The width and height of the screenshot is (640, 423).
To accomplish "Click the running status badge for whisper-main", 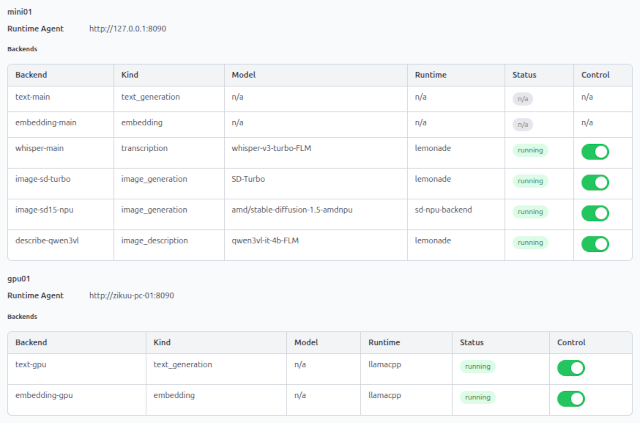I will 530,150.
